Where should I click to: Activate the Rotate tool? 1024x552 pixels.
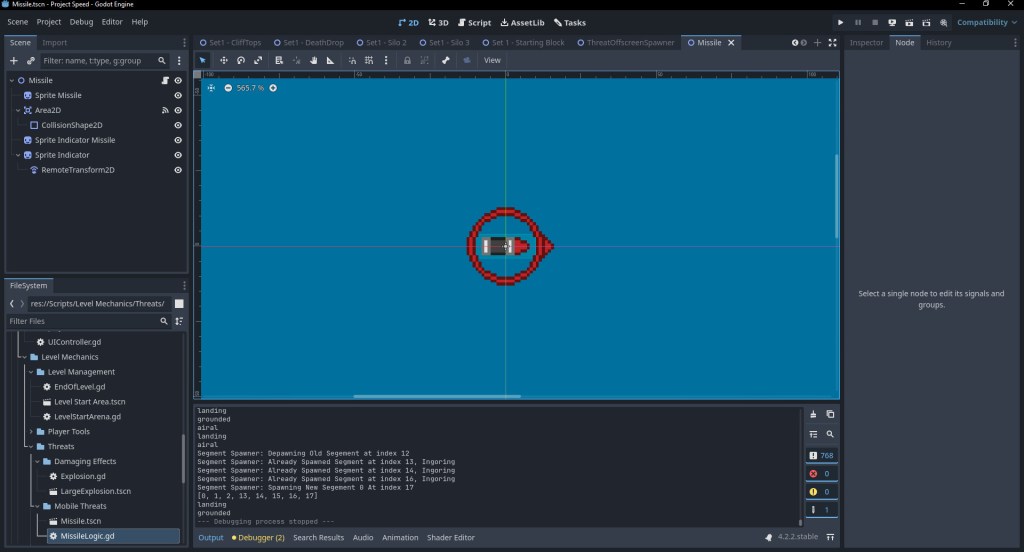point(241,60)
